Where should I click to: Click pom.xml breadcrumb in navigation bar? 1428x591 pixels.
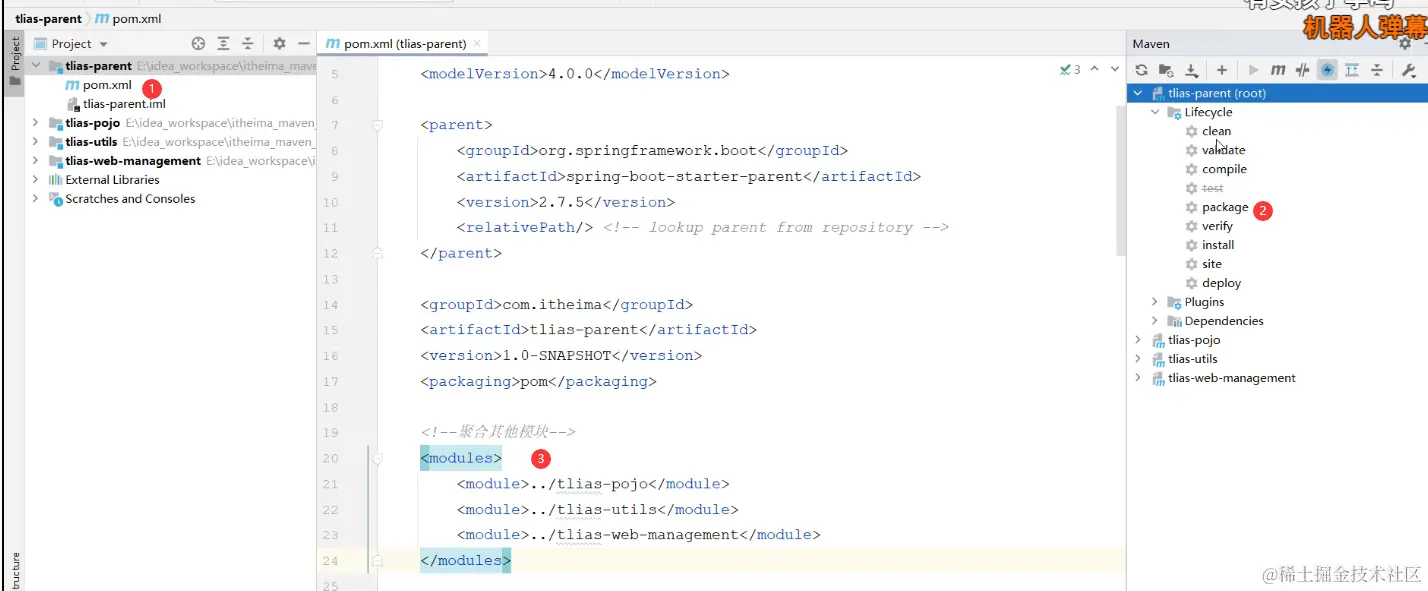128,19
